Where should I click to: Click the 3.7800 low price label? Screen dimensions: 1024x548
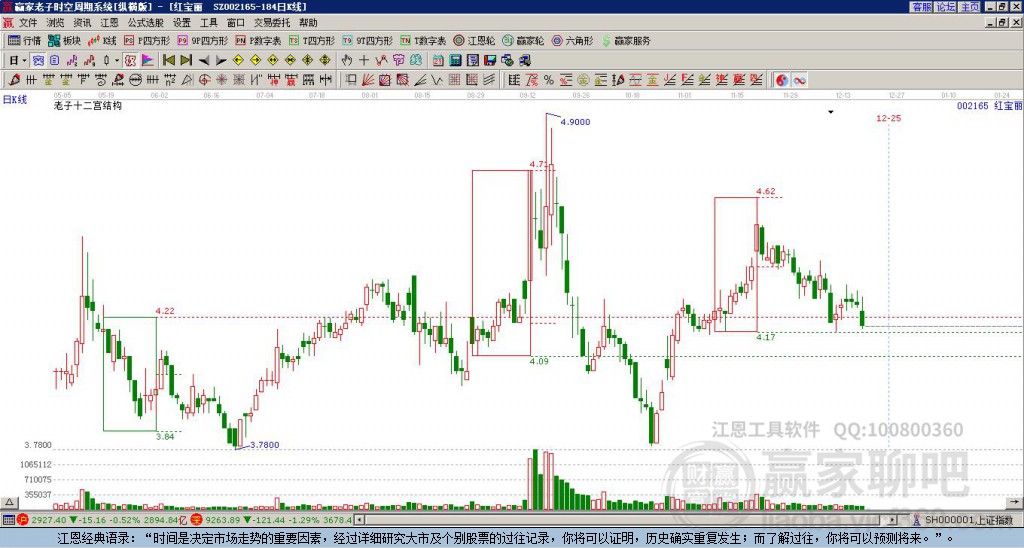click(264, 445)
